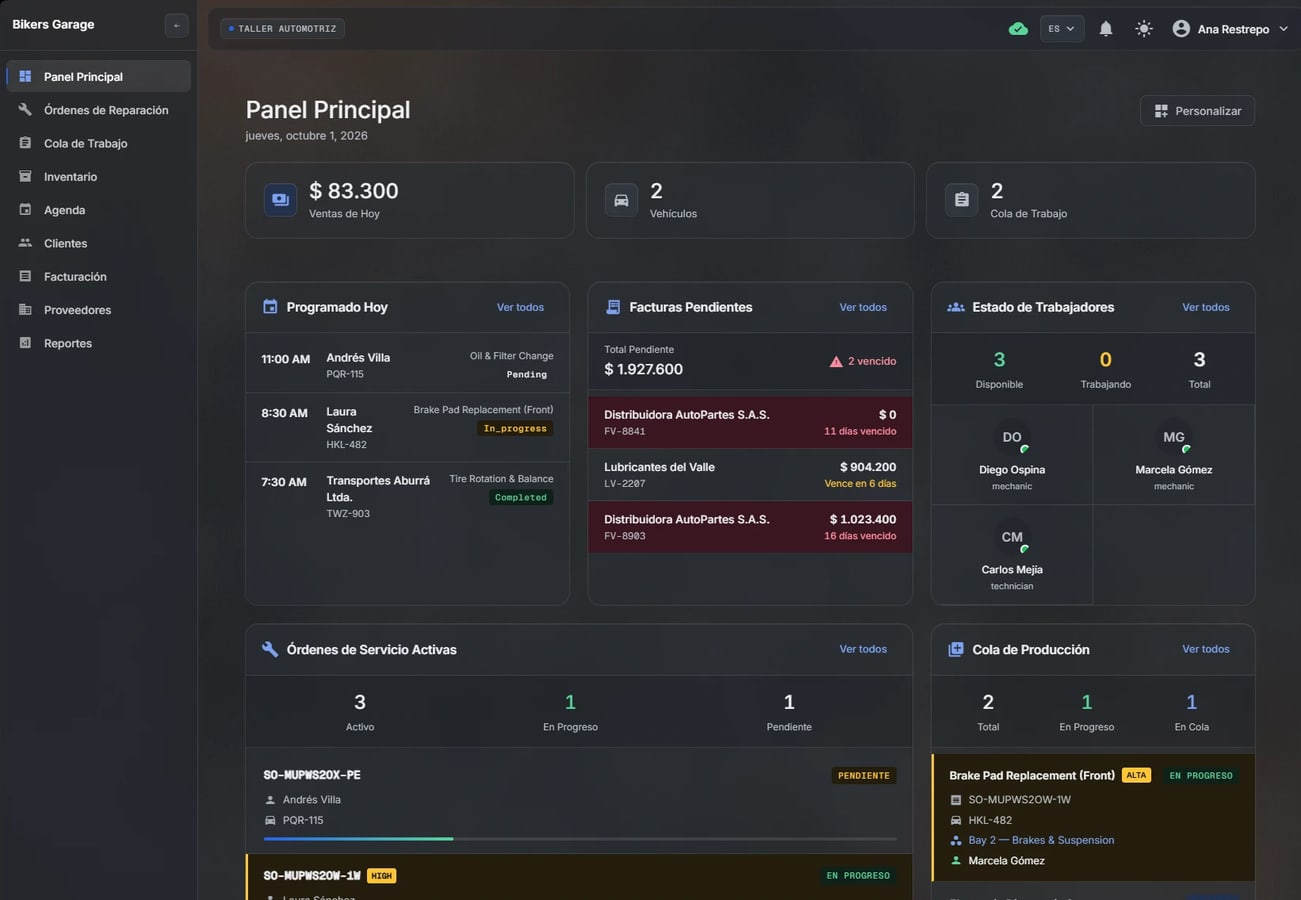The image size is (1301, 900).
Task: Click the Pending status badge
Action: point(526,375)
